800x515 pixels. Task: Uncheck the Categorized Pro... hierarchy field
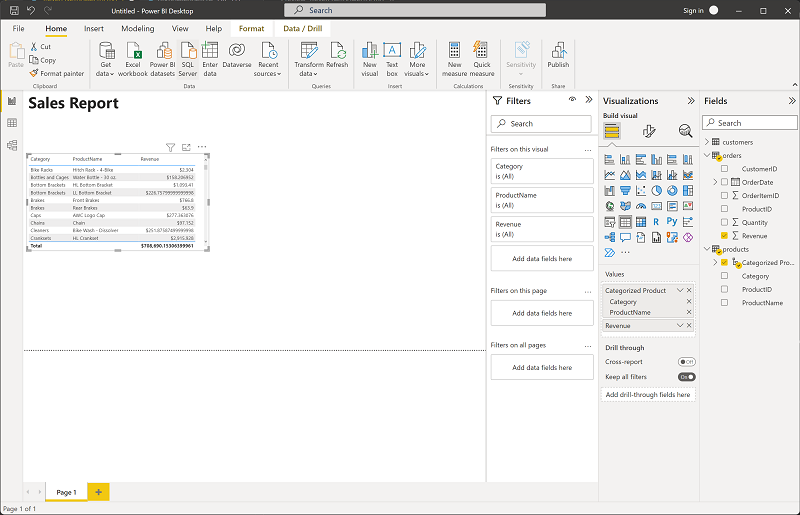[x=724, y=262]
